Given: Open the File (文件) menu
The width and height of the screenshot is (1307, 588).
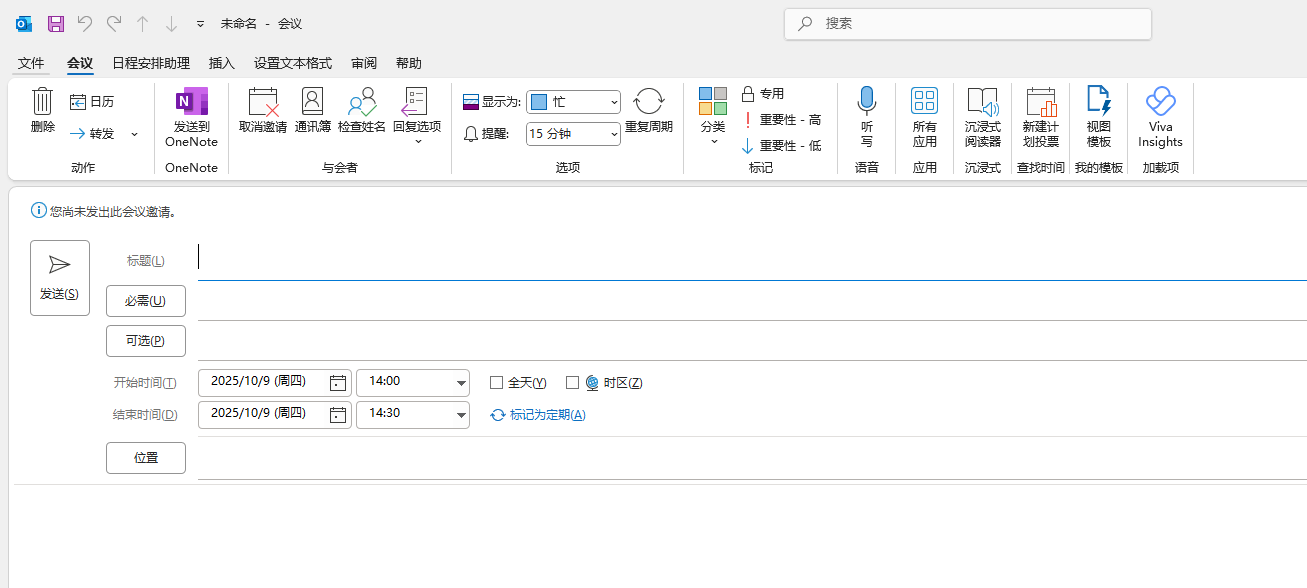Looking at the screenshot, I should tap(31, 63).
